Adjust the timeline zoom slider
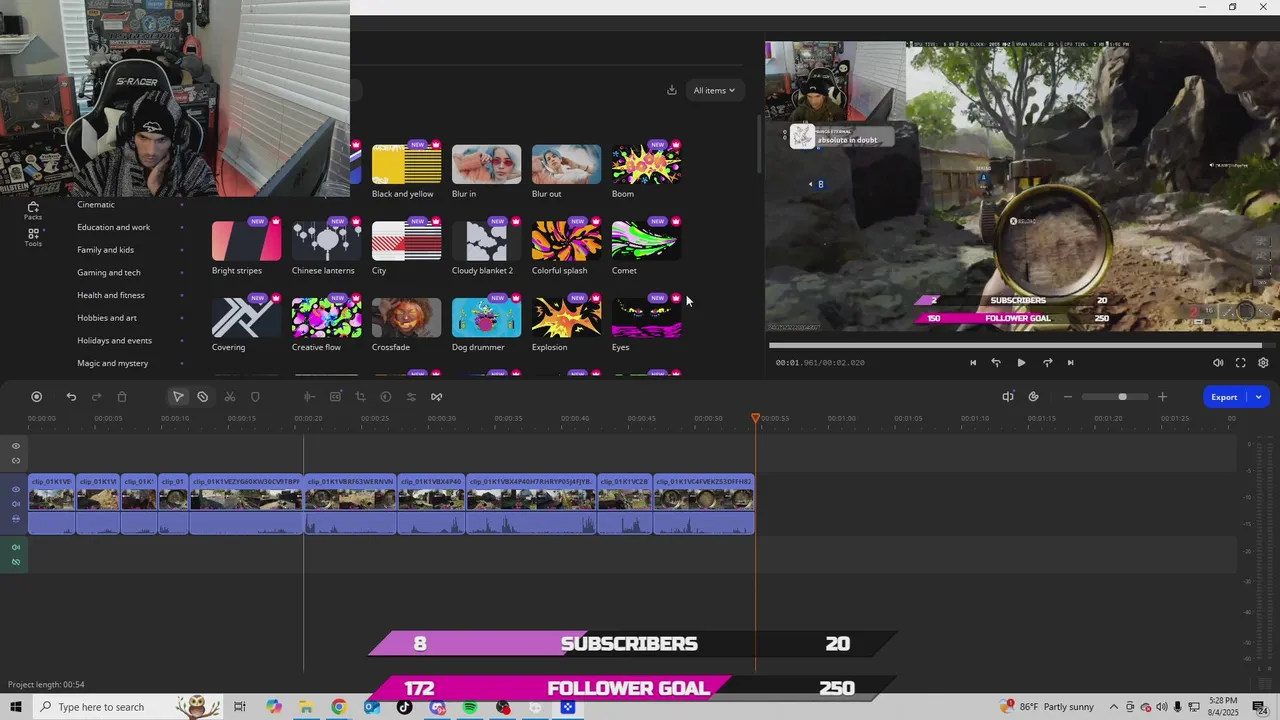Viewport: 1280px width, 720px height. pos(1115,397)
